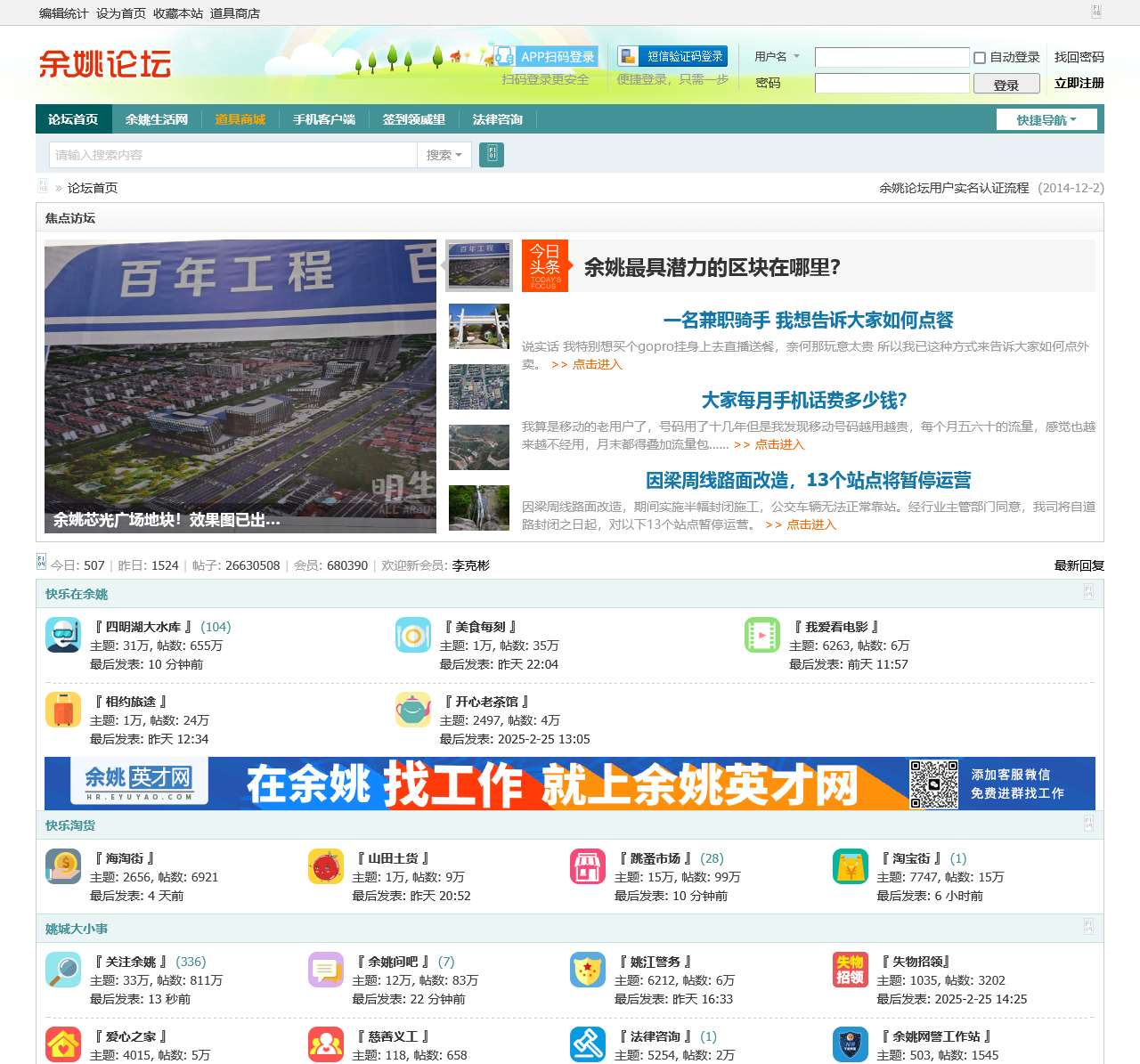The width and height of the screenshot is (1140, 1064).
Task: Open the 法律咨询 nav menu item
Action: (498, 119)
